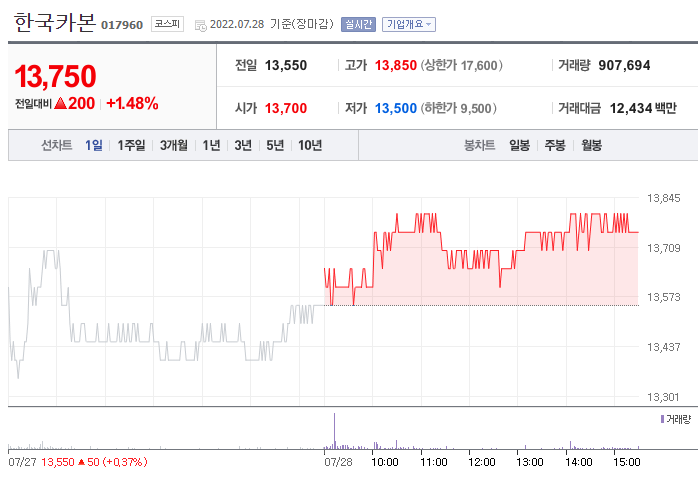Click the 07/28 date axis label
Viewport: 698px width, 481px height.
[x=338, y=462]
